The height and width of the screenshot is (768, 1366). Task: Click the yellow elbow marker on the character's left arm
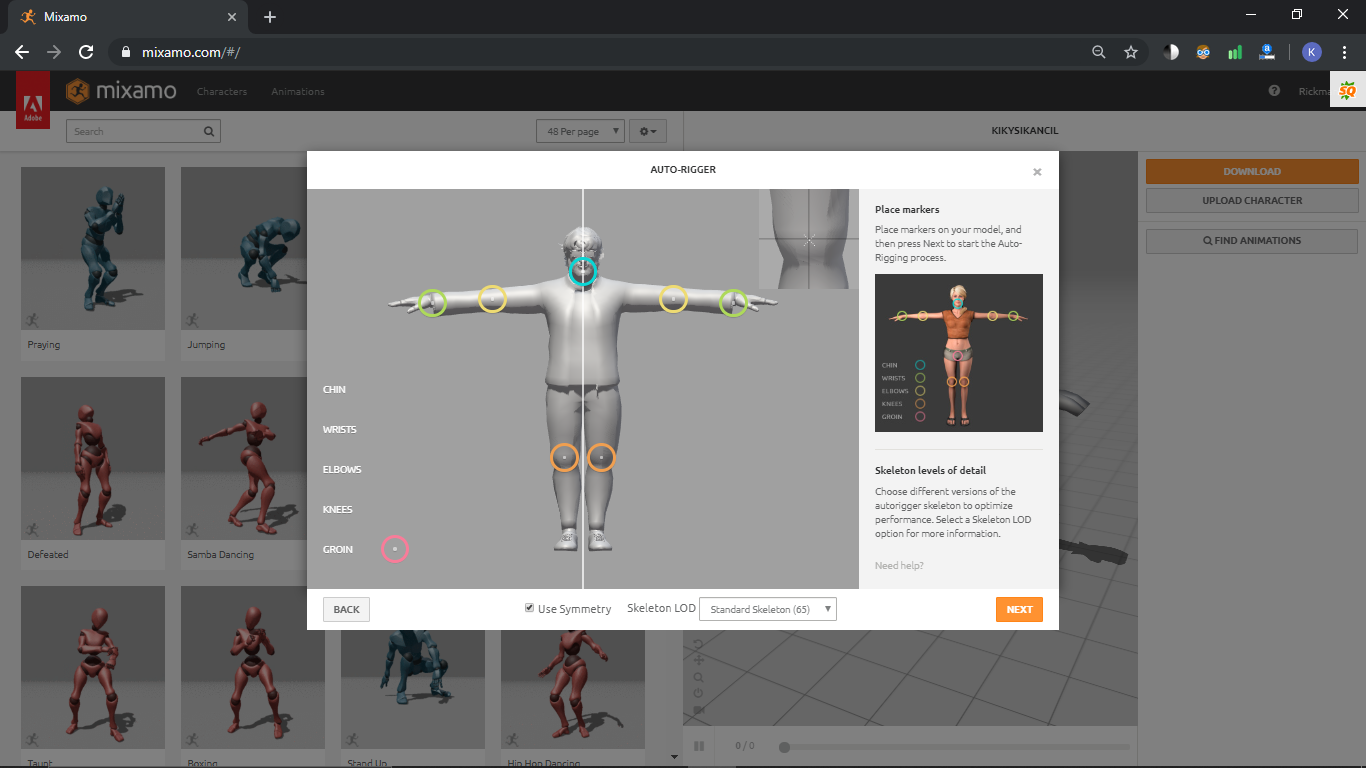[674, 299]
